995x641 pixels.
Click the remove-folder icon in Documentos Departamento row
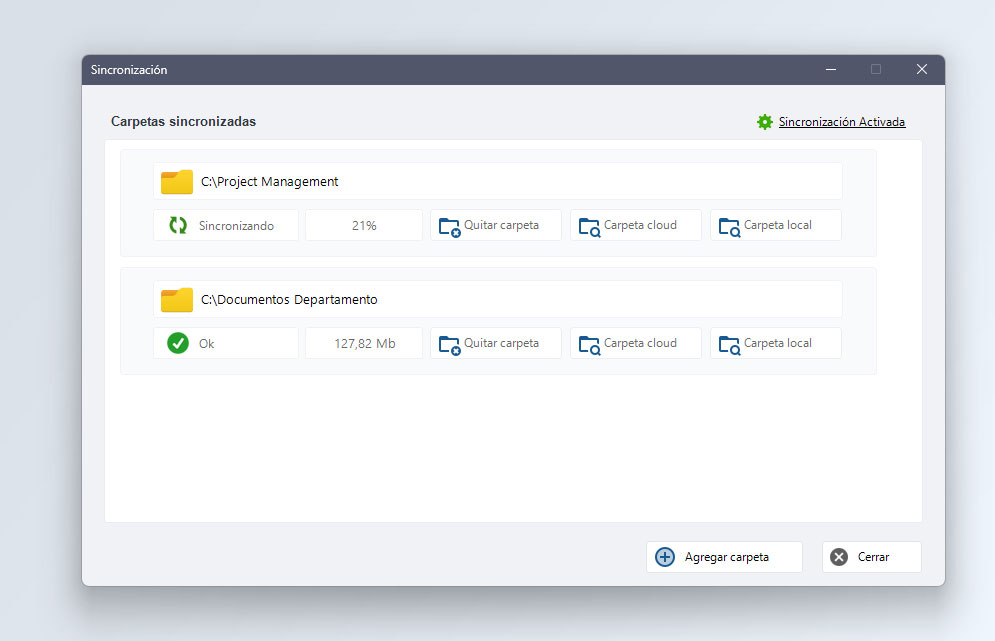coord(449,345)
